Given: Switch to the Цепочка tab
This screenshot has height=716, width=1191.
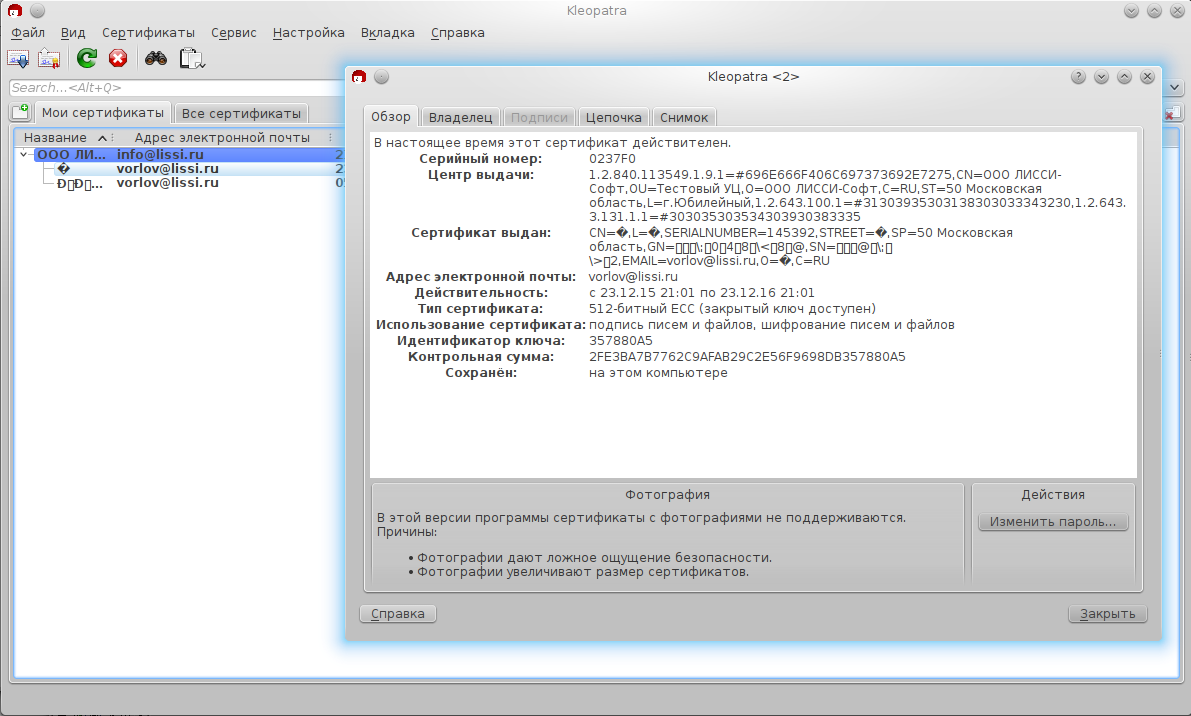Looking at the screenshot, I should pyautogui.click(x=613, y=116).
